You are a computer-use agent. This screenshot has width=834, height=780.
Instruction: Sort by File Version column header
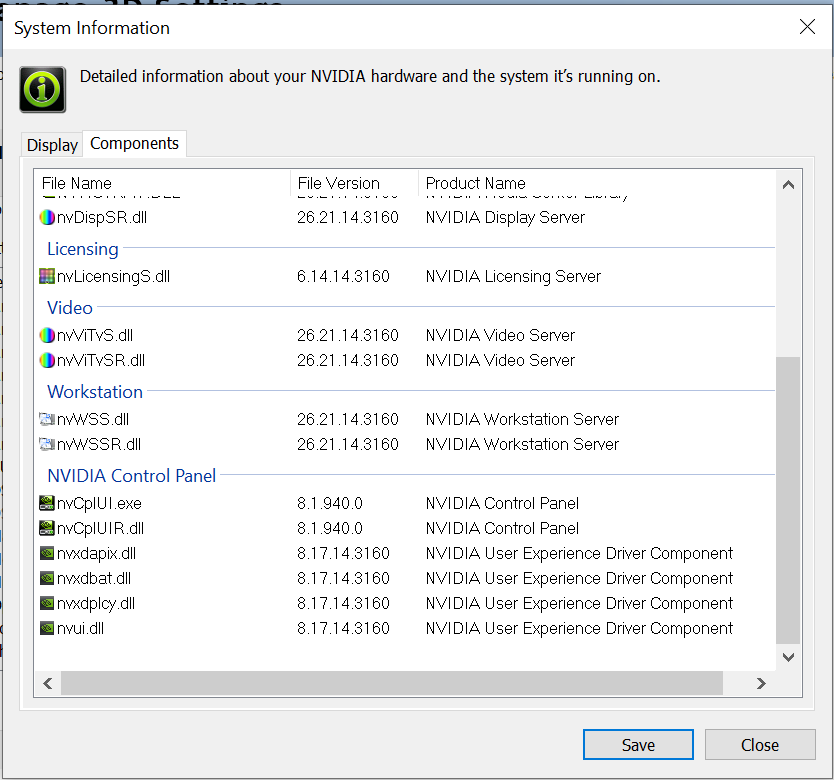pyautogui.click(x=355, y=183)
